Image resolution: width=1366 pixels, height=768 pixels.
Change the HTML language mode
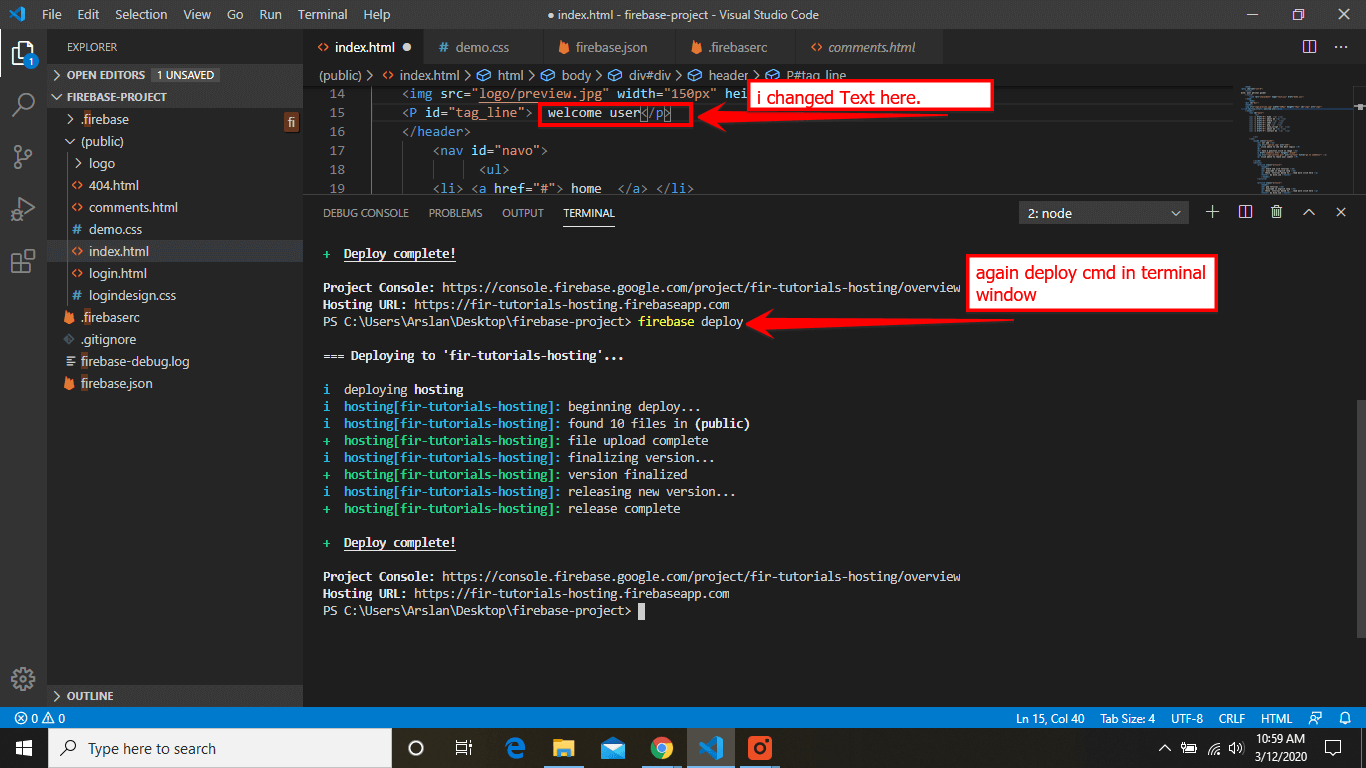(1276, 718)
